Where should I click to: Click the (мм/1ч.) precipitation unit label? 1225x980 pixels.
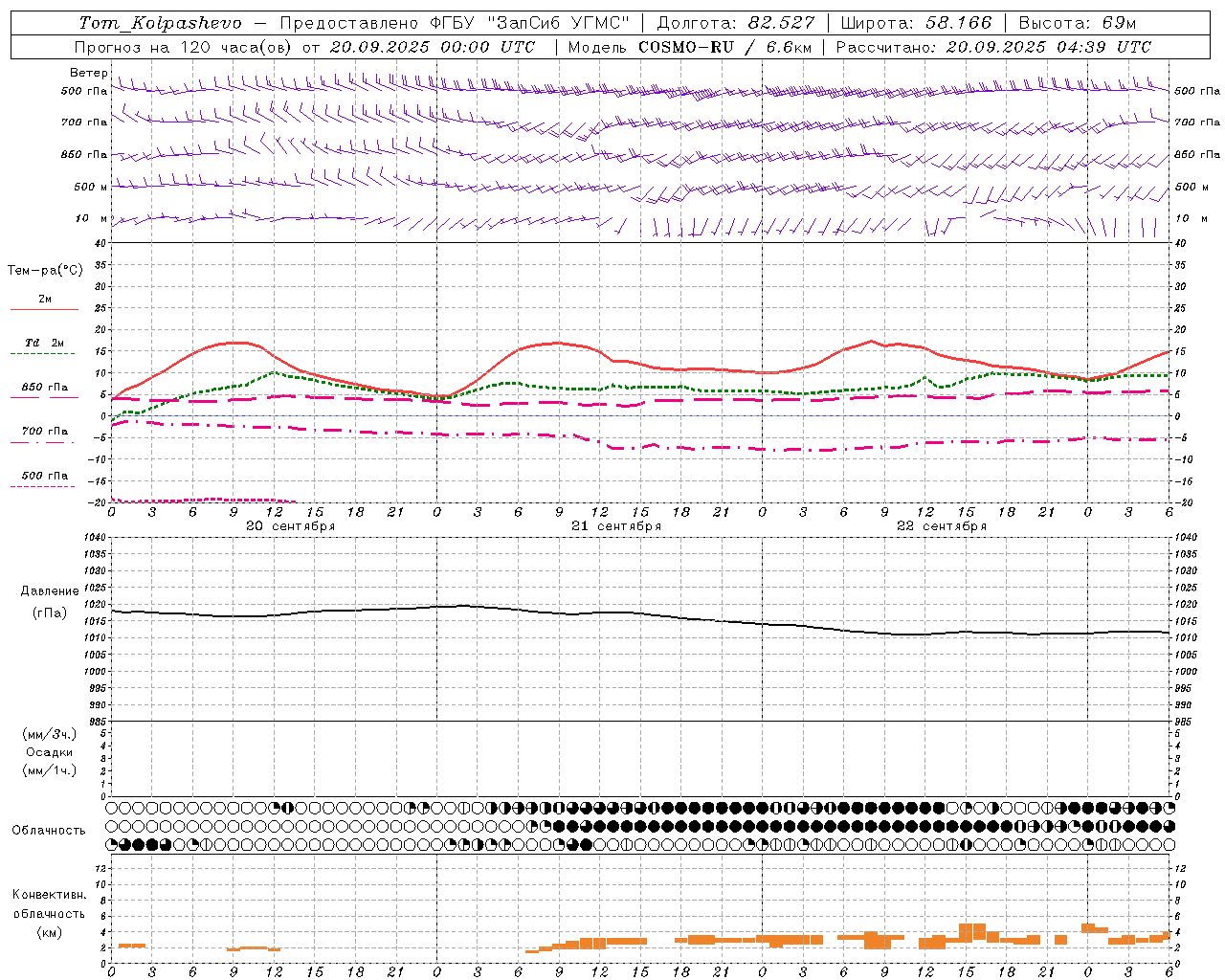point(50,770)
